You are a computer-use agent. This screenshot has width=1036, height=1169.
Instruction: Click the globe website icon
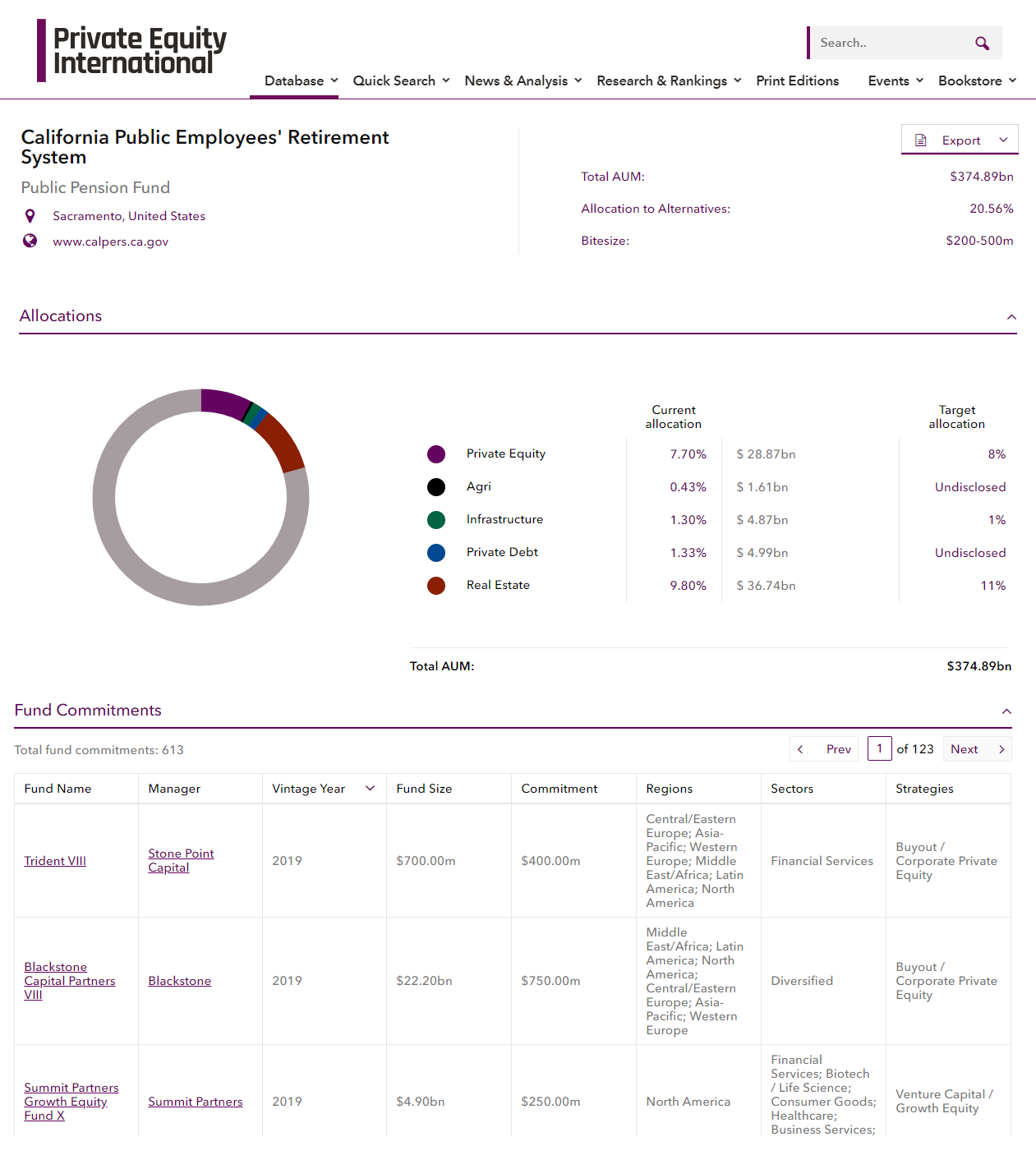click(x=30, y=241)
